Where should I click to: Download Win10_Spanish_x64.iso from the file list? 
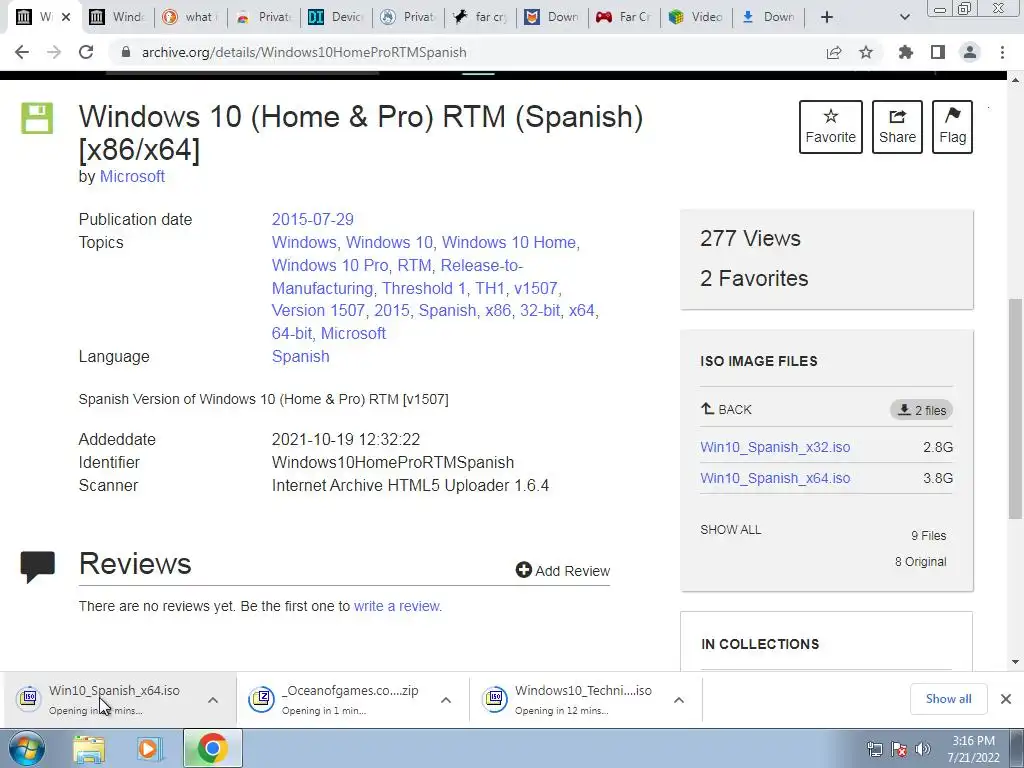tap(775, 478)
